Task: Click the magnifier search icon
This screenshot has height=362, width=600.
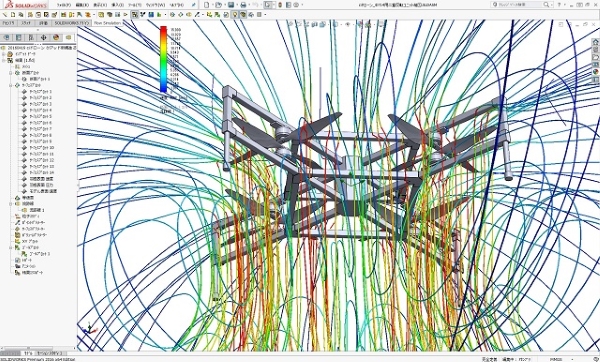Action: [x=546, y=5]
